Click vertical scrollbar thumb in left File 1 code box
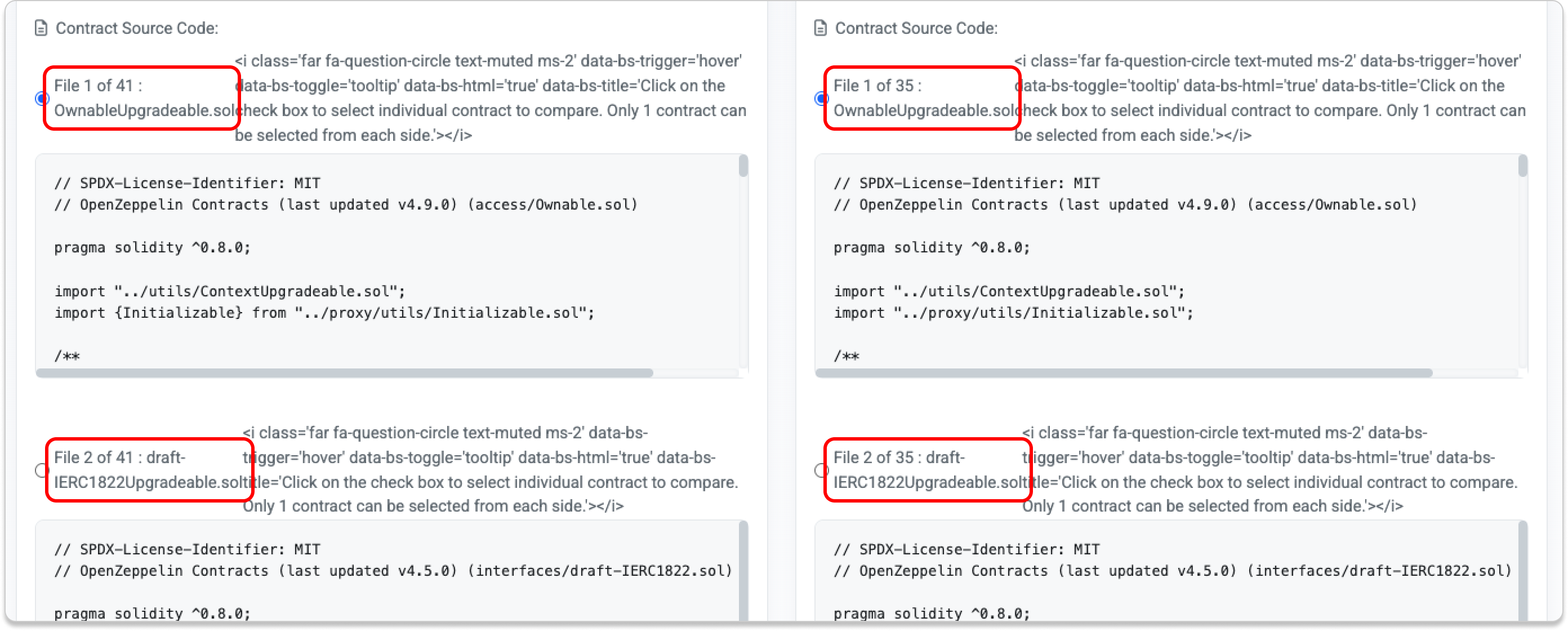The height and width of the screenshot is (631, 1568). pos(743,166)
